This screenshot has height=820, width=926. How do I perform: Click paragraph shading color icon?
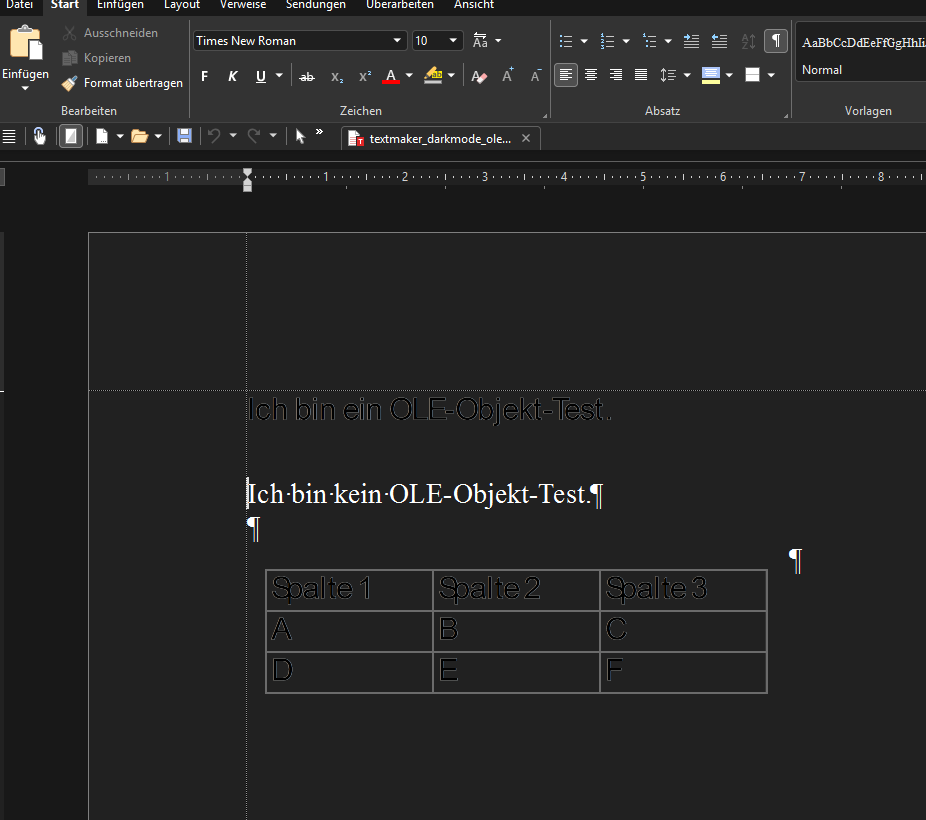coord(710,75)
